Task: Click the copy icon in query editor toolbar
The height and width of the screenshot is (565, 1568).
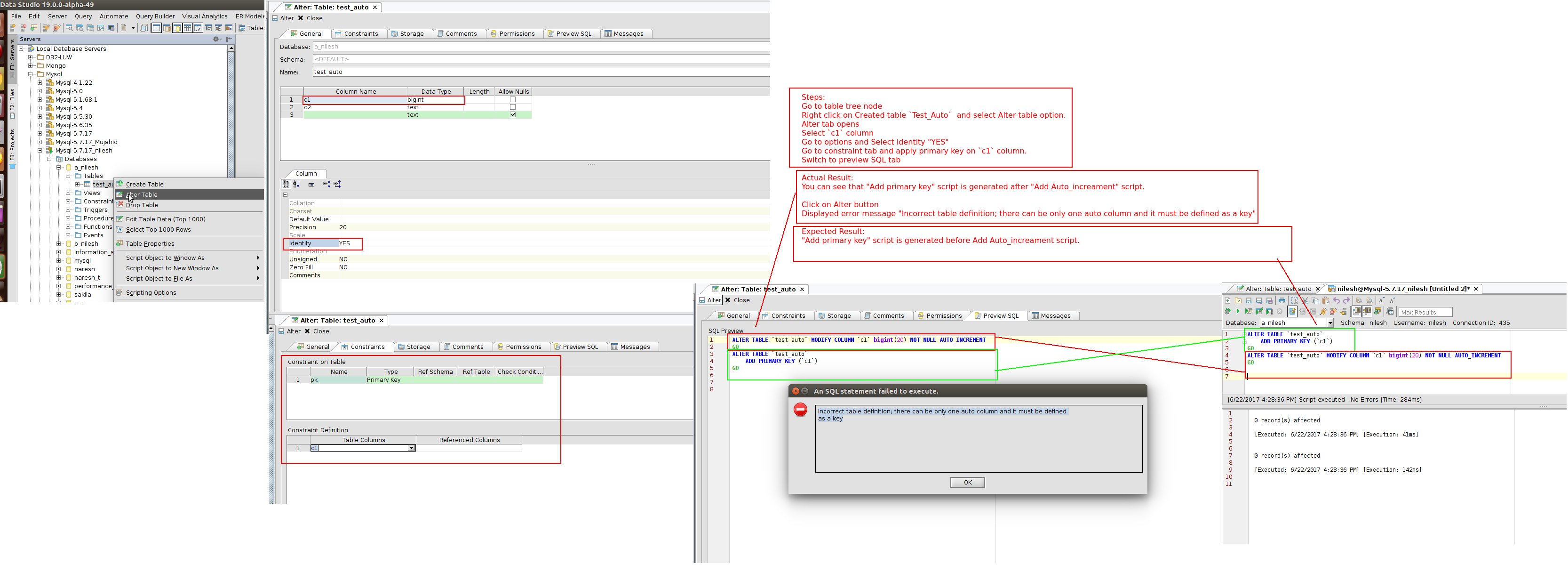Action: pyautogui.click(x=1315, y=300)
